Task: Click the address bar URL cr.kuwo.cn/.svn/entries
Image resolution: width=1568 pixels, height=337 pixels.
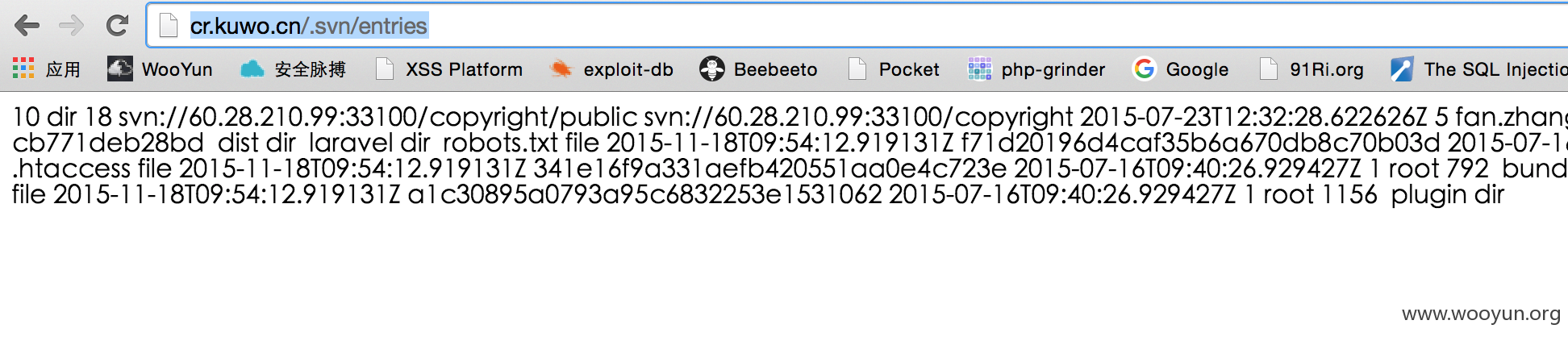Action: tap(309, 26)
